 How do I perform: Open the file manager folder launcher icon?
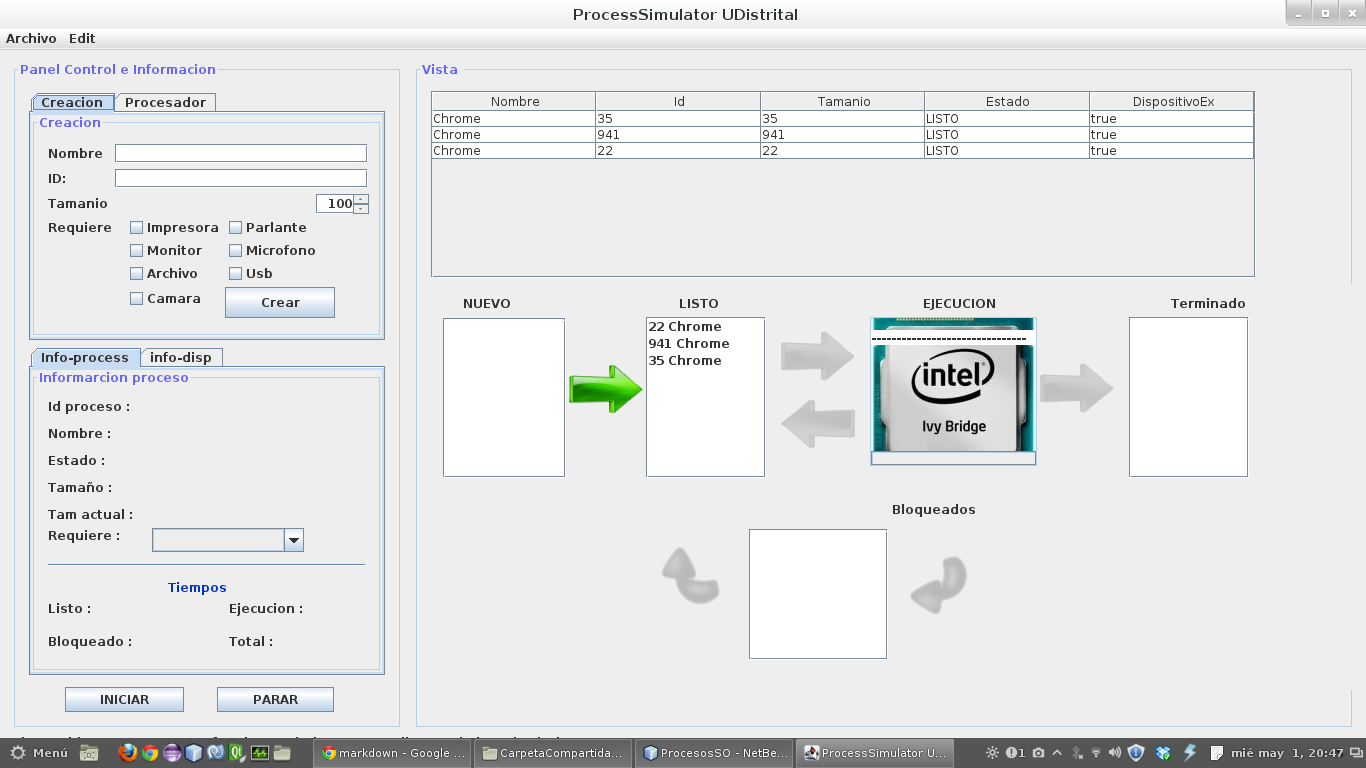click(x=282, y=753)
